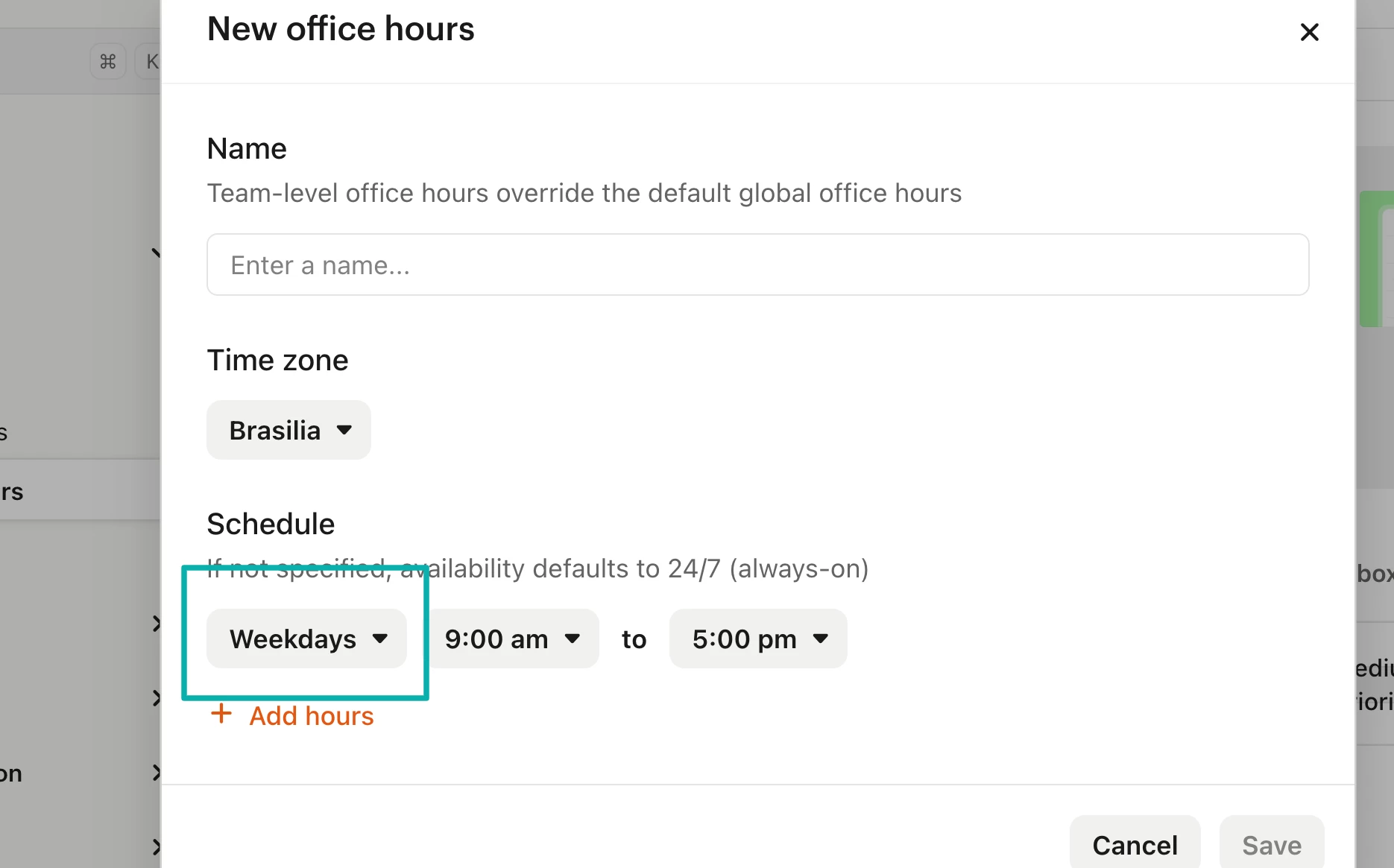Expand the bottom-most sidebar chevron

(x=155, y=847)
